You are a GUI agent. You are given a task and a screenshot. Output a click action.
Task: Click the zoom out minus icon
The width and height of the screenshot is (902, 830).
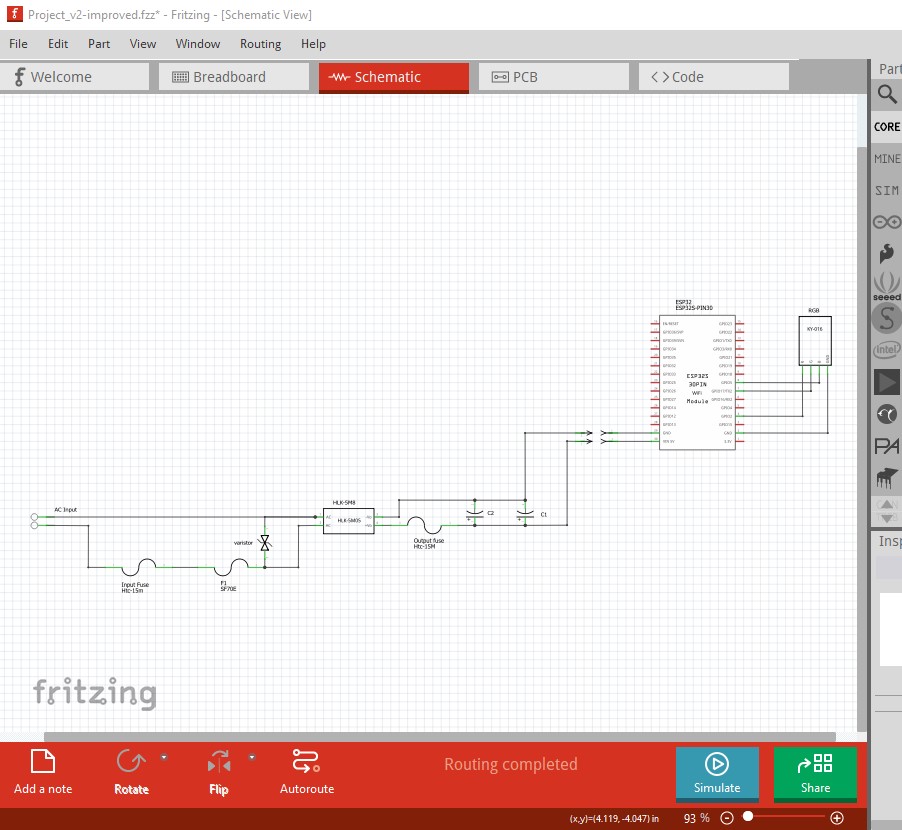pos(727,818)
